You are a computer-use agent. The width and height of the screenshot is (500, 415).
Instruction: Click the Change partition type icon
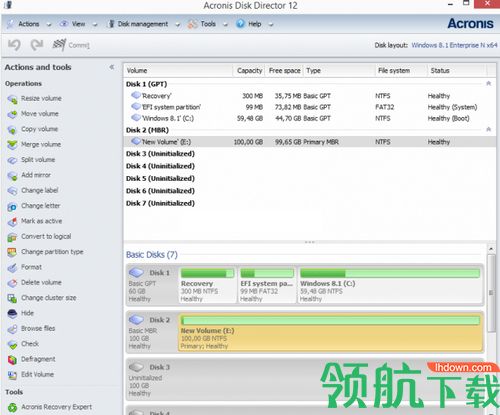click(12, 252)
